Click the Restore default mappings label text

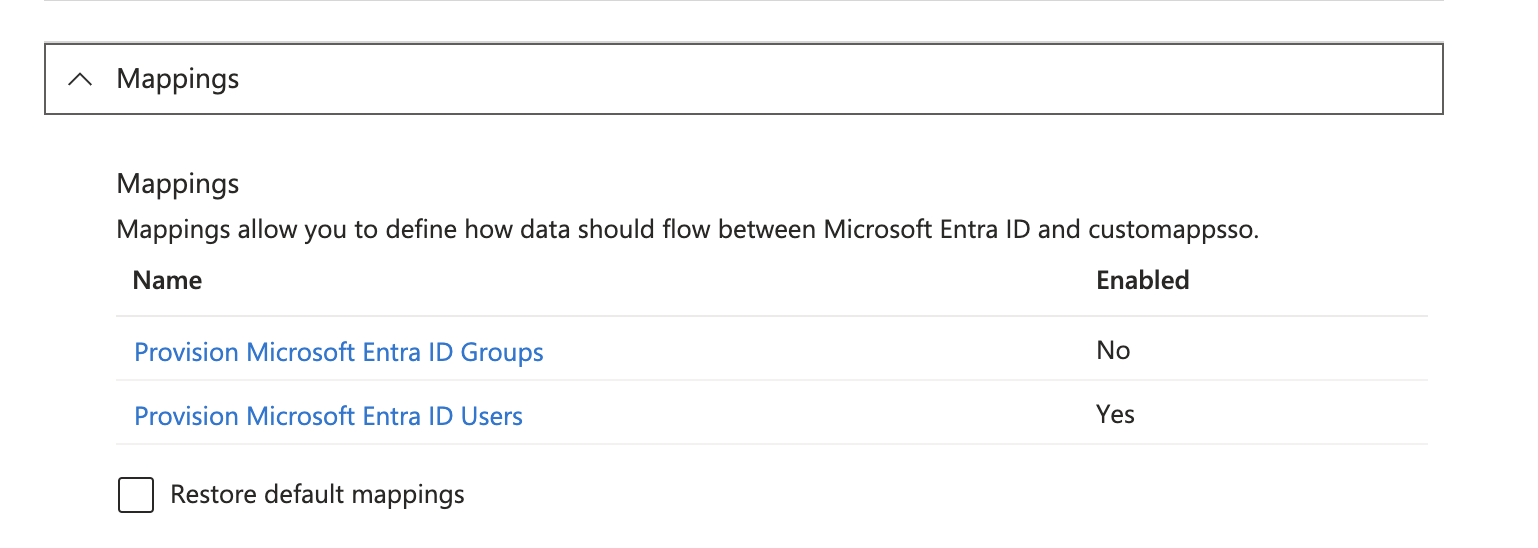(x=317, y=495)
